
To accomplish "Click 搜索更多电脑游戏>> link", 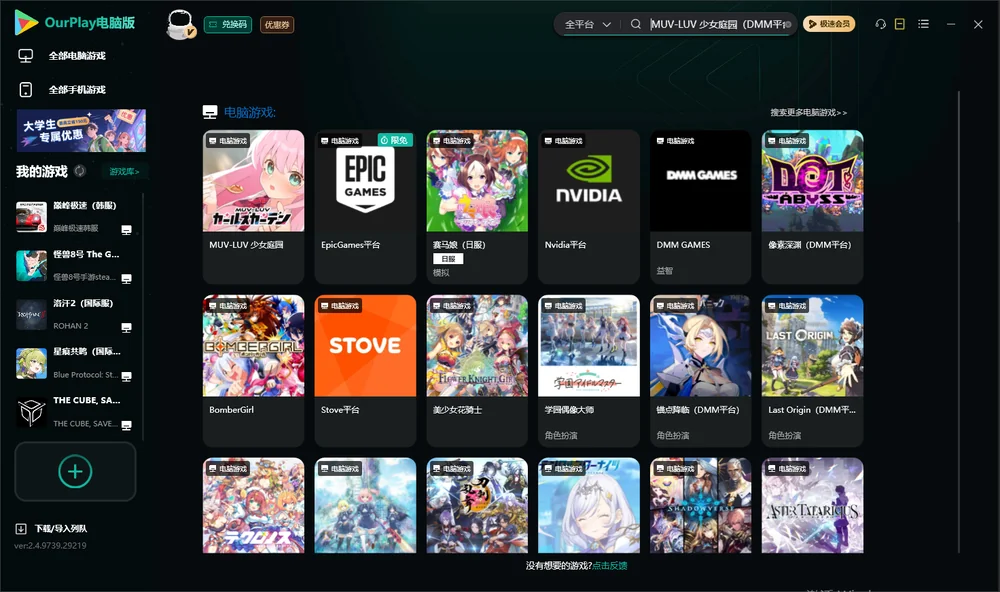I will (x=809, y=113).
